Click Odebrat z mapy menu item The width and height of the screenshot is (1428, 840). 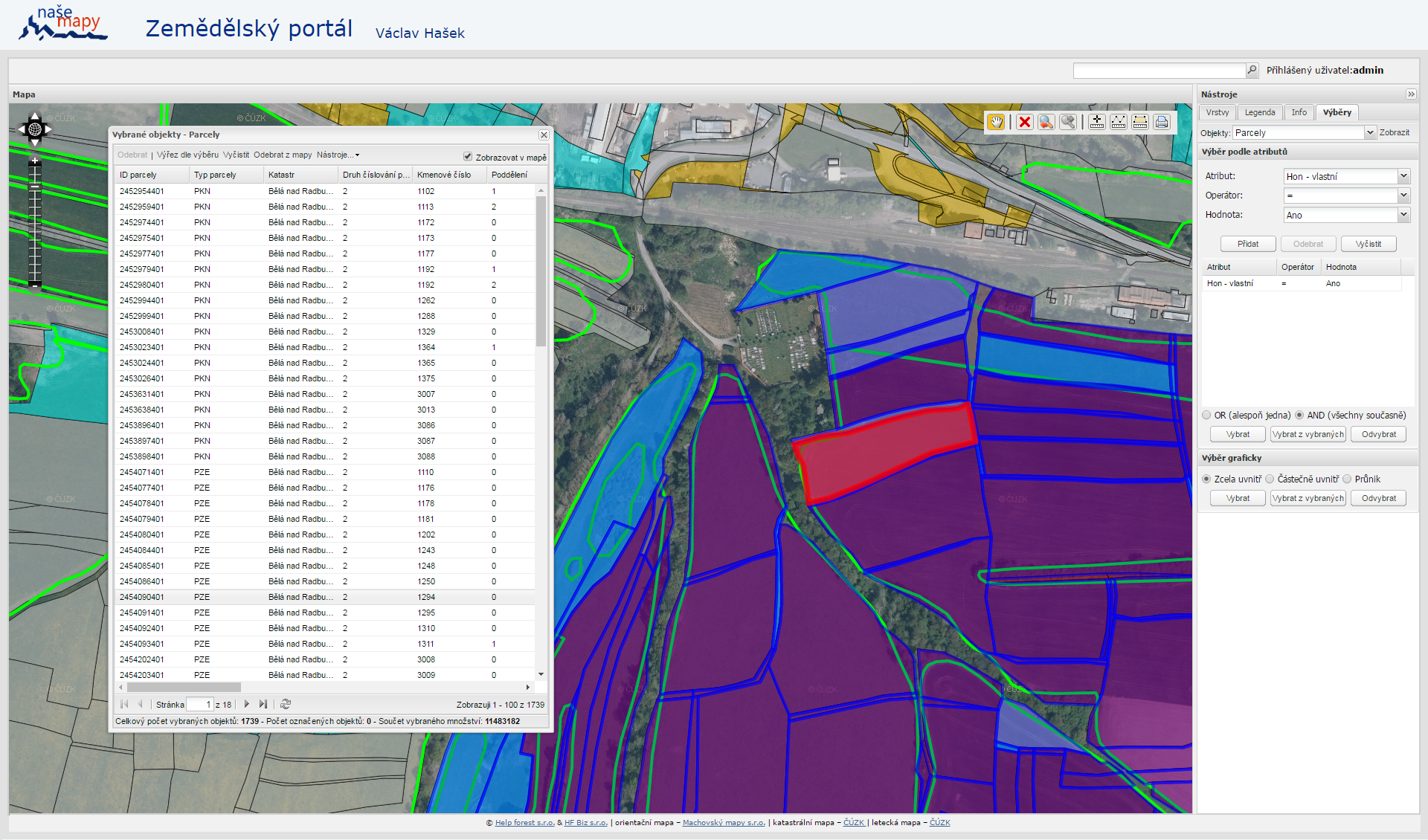(283, 155)
